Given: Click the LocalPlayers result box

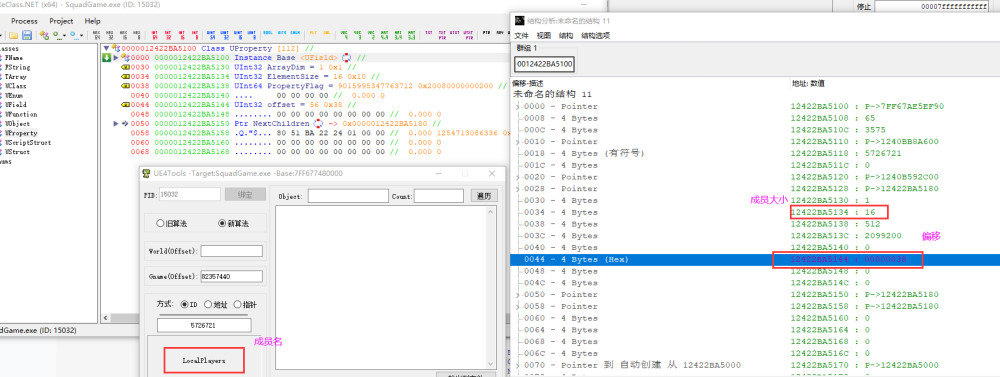Looking at the screenshot, I should pyautogui.click(x=204, y=360).
